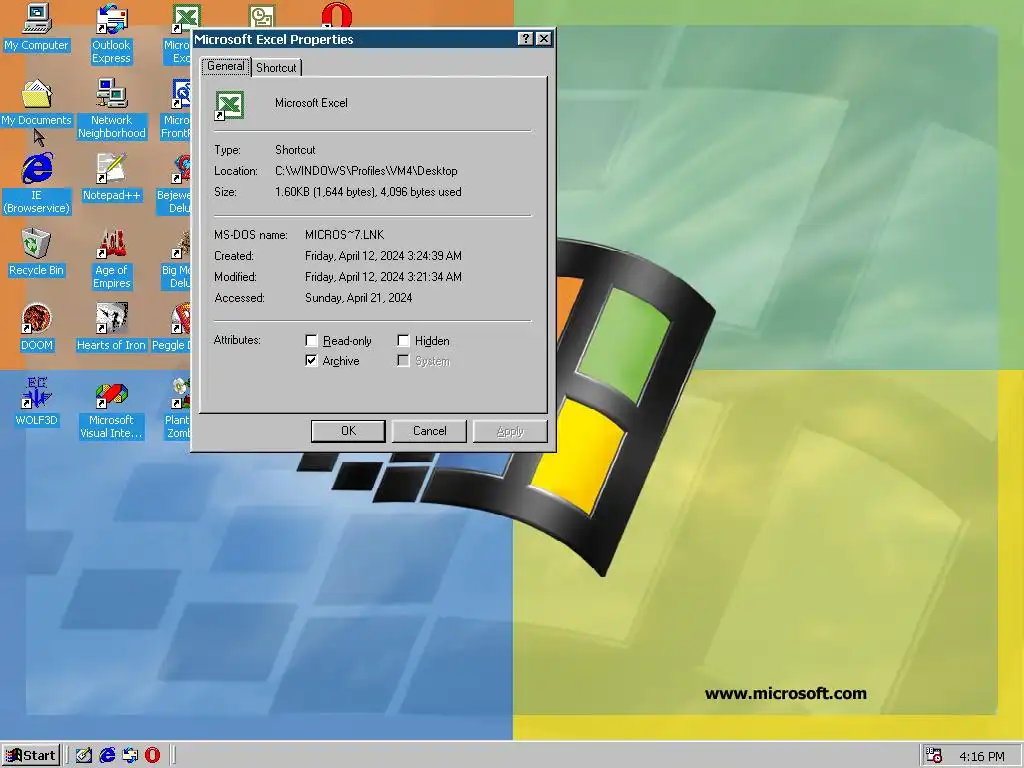Click the greyed-out System checkbox
This screenshot has height=768, width=1024.
[x=404, y=361]
